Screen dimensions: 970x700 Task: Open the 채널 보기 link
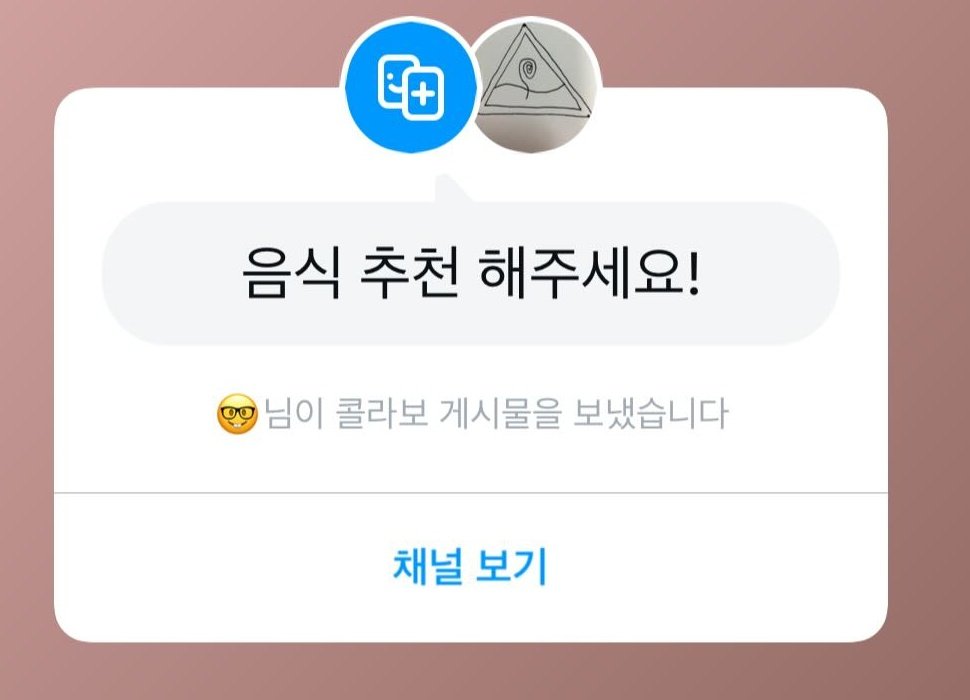point(470,565)
